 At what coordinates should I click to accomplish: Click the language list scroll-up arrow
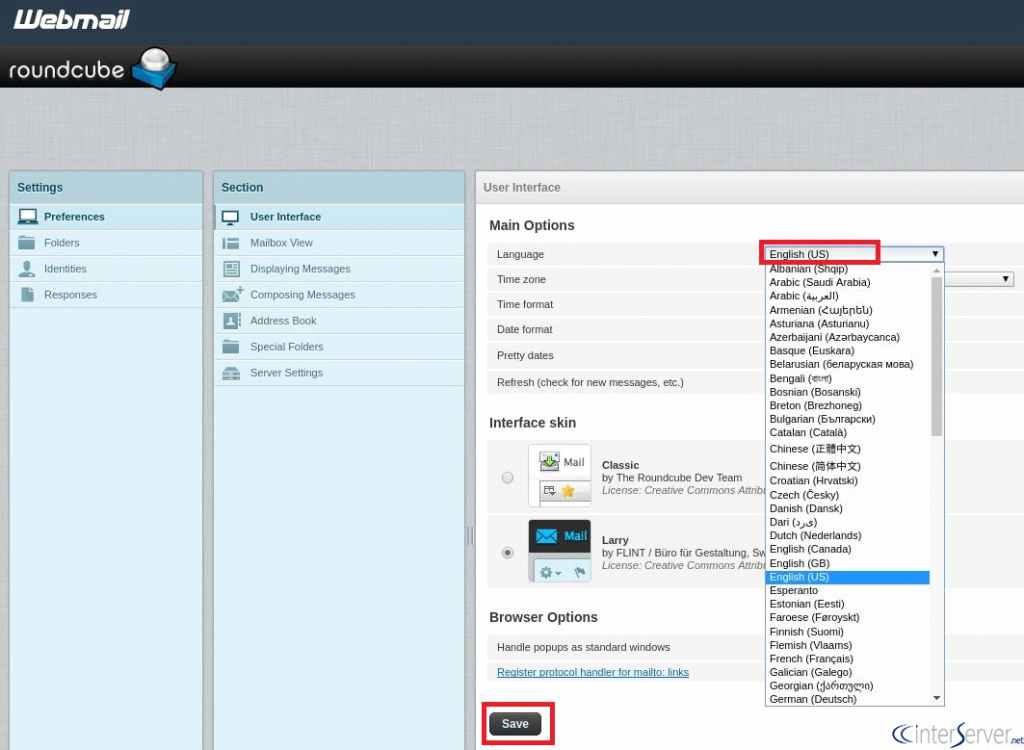tap(936, 270)
